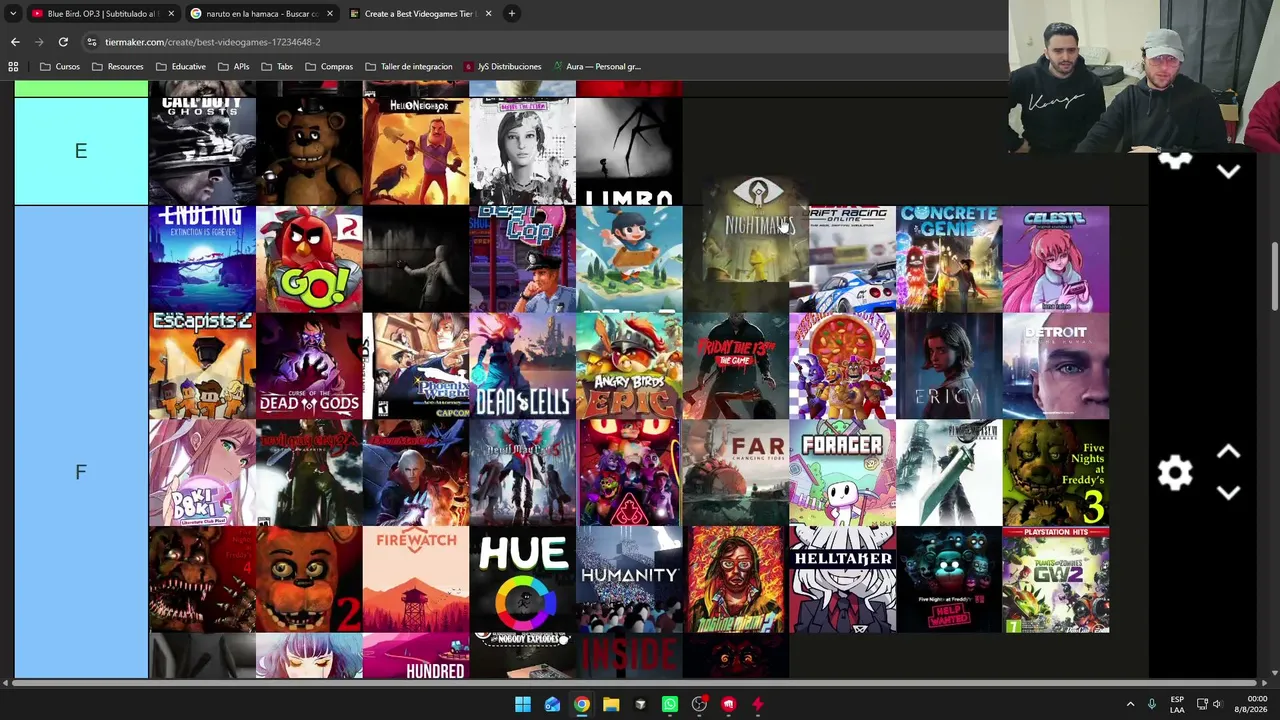The width and height of the screenshot is (1280, 720).
Task: Close the Create a Best Videogames Tier tab
Action: point(488,14)
